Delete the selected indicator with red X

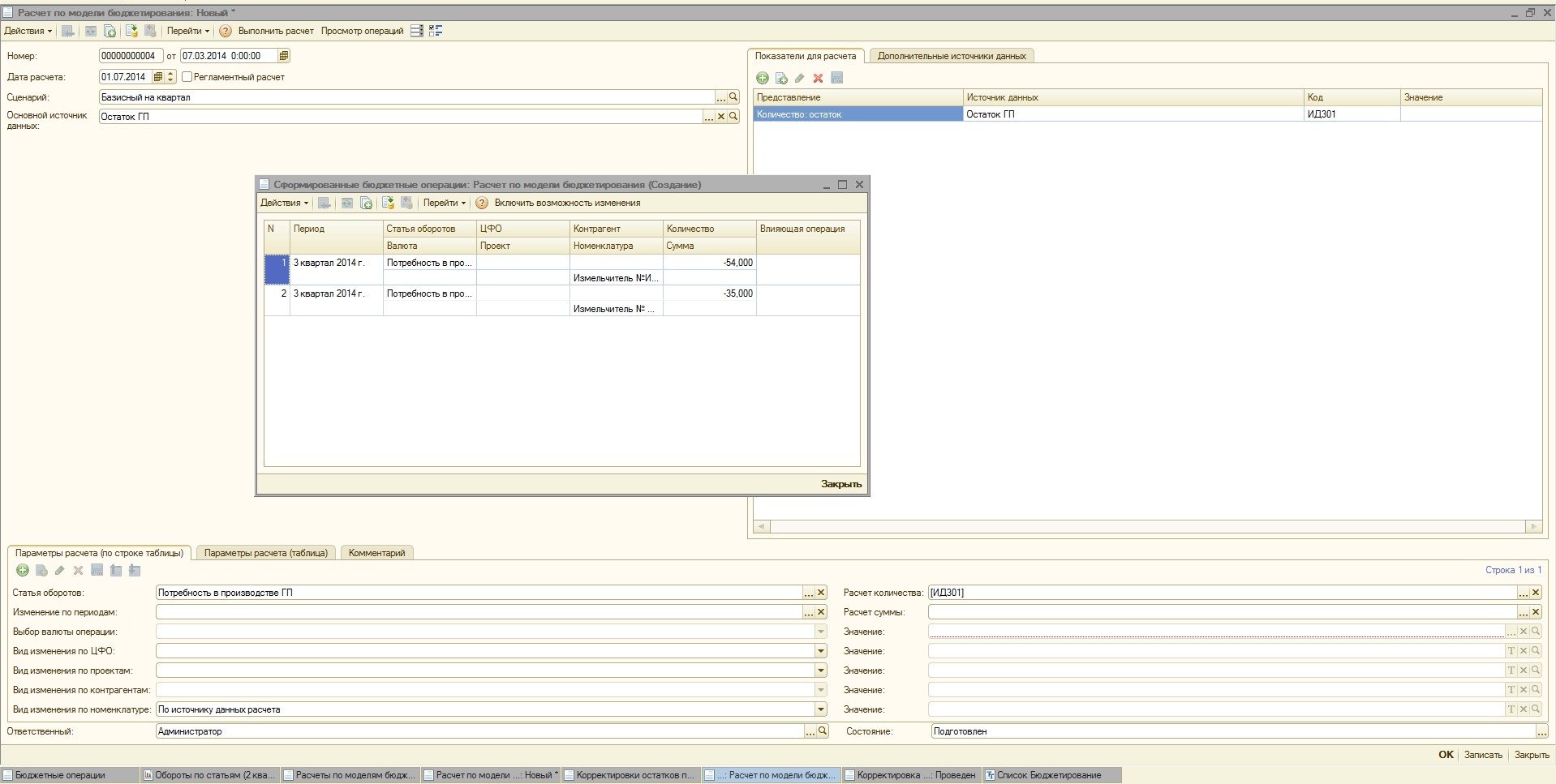pos(818,79)
